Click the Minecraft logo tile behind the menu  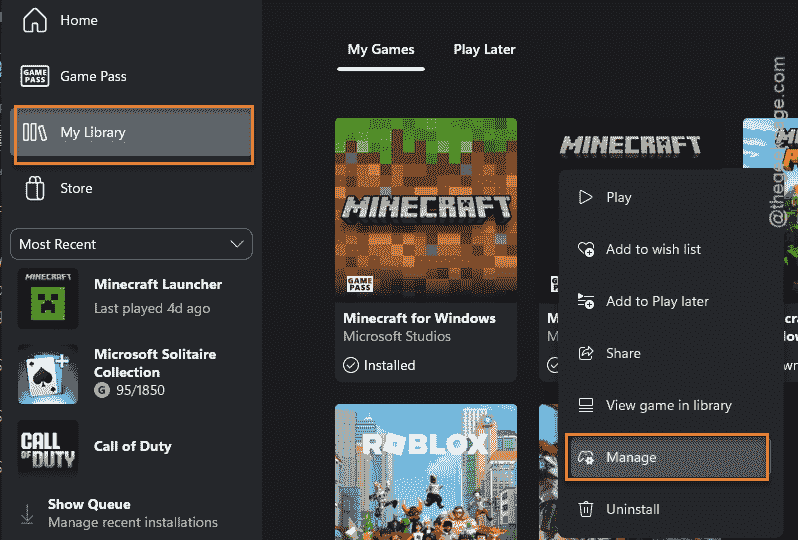pos(630,145)
